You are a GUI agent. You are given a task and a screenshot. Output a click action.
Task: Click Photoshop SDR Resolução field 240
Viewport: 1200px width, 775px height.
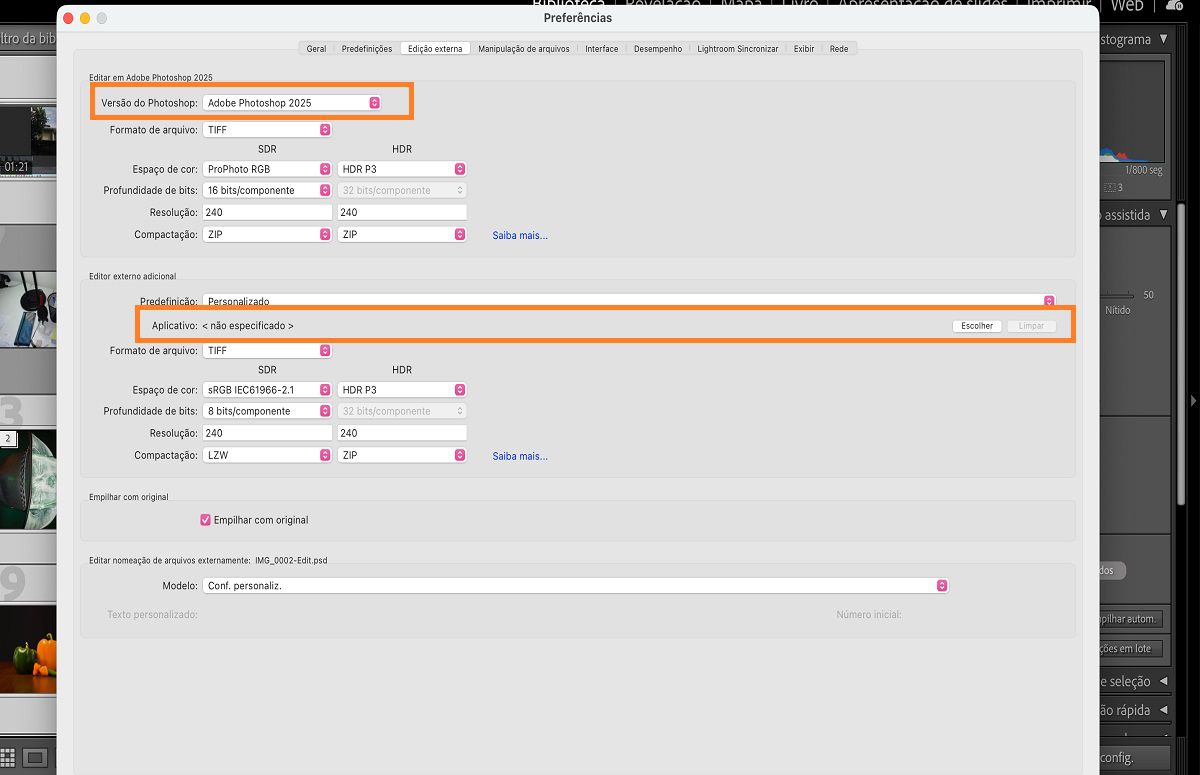(267, 212)
